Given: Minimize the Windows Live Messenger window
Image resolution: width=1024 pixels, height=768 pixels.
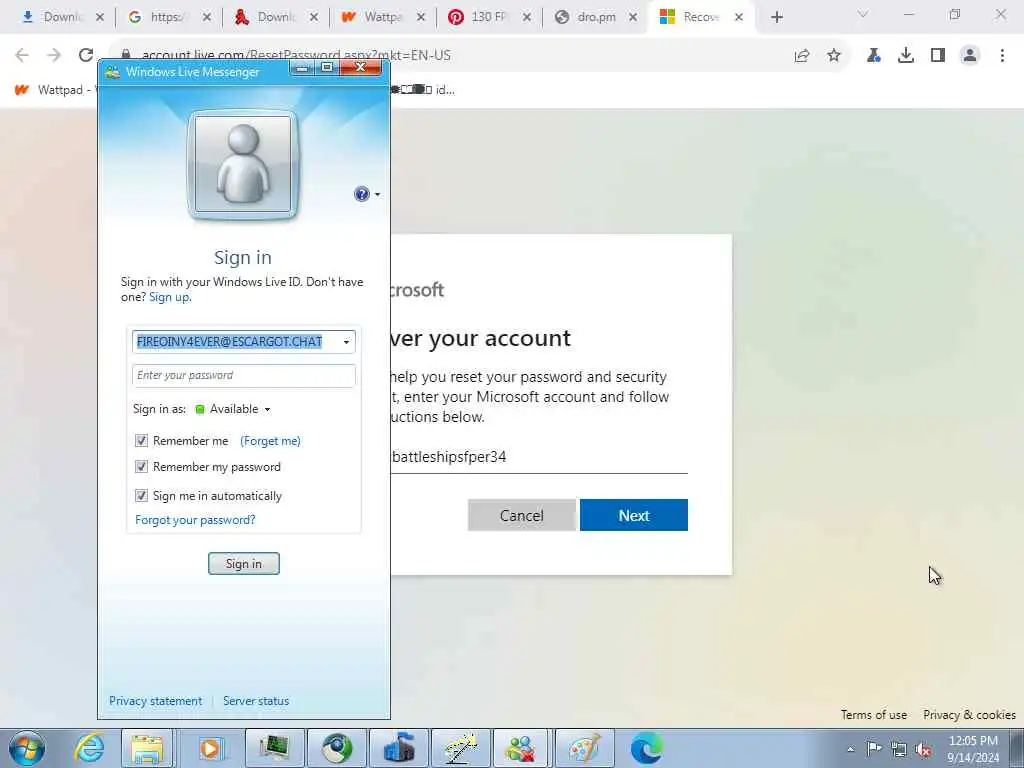Looking at the screenshot, I should 302,68.
